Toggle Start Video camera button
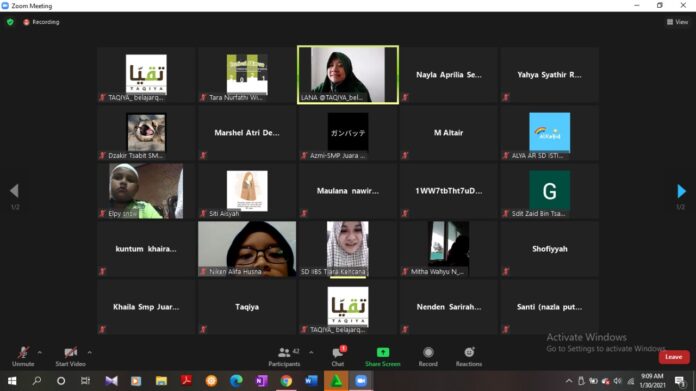 (70, 356)
